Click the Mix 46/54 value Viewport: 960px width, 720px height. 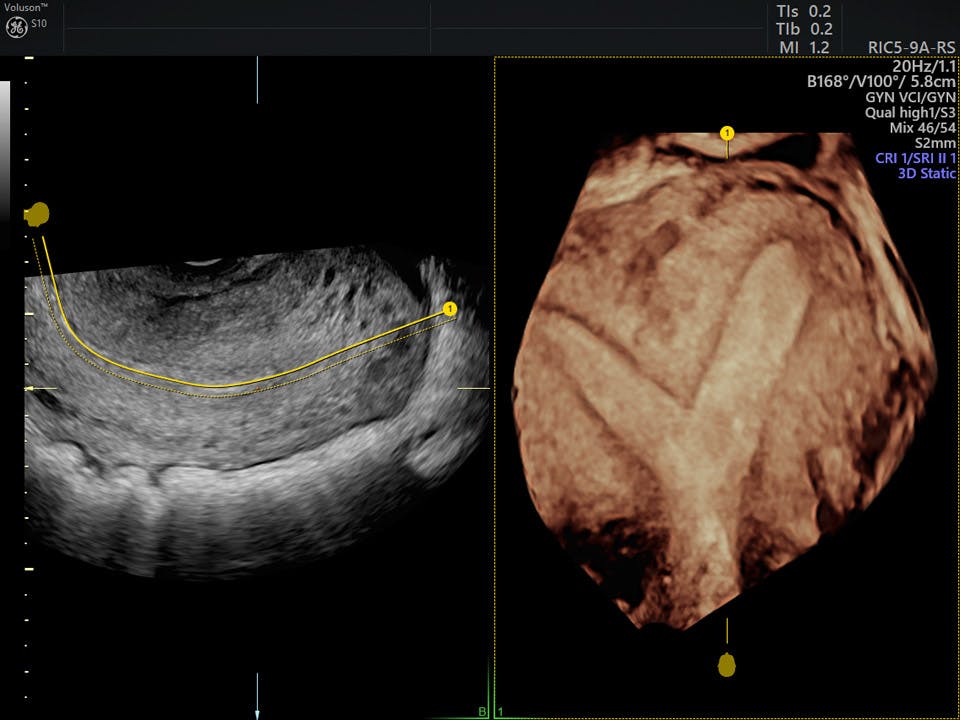922,129
